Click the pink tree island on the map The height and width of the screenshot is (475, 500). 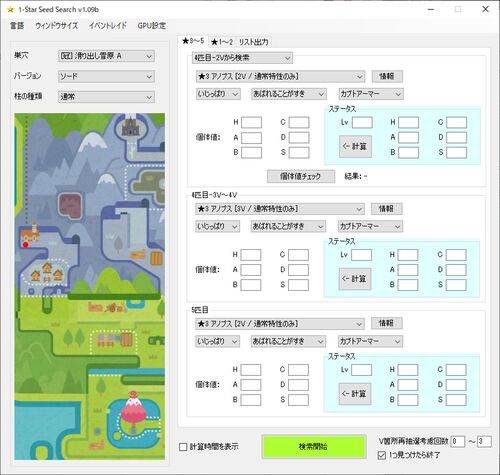point(133,411)
